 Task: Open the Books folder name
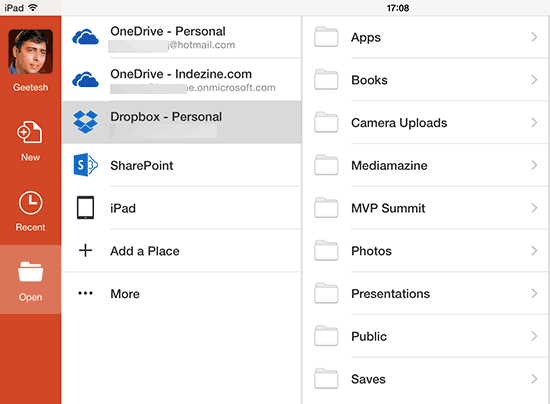click(369, 80)
